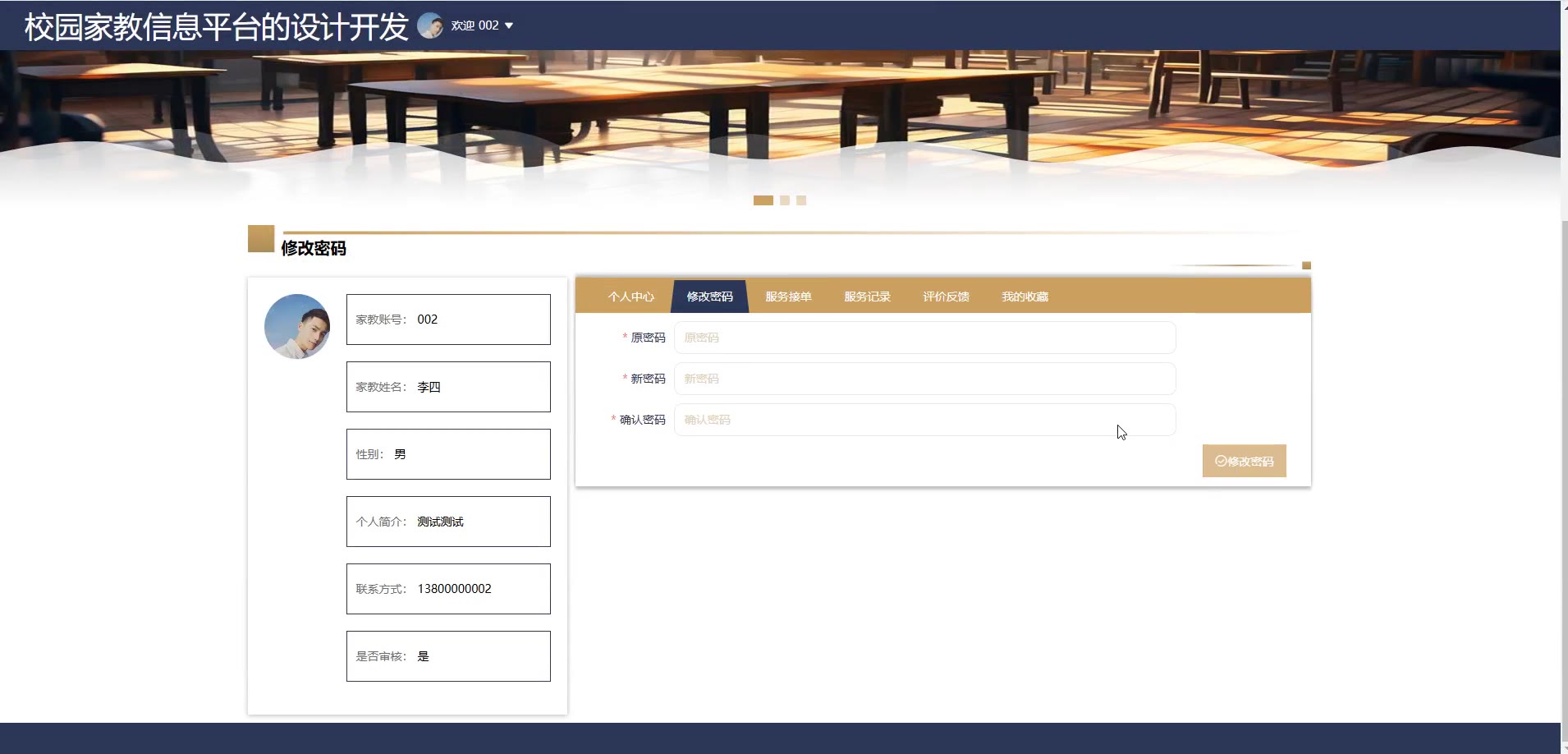The width and height of the screenshot is (1568, 754).
Task: Click the 修改密码 section heading
Action: (314, 248)
